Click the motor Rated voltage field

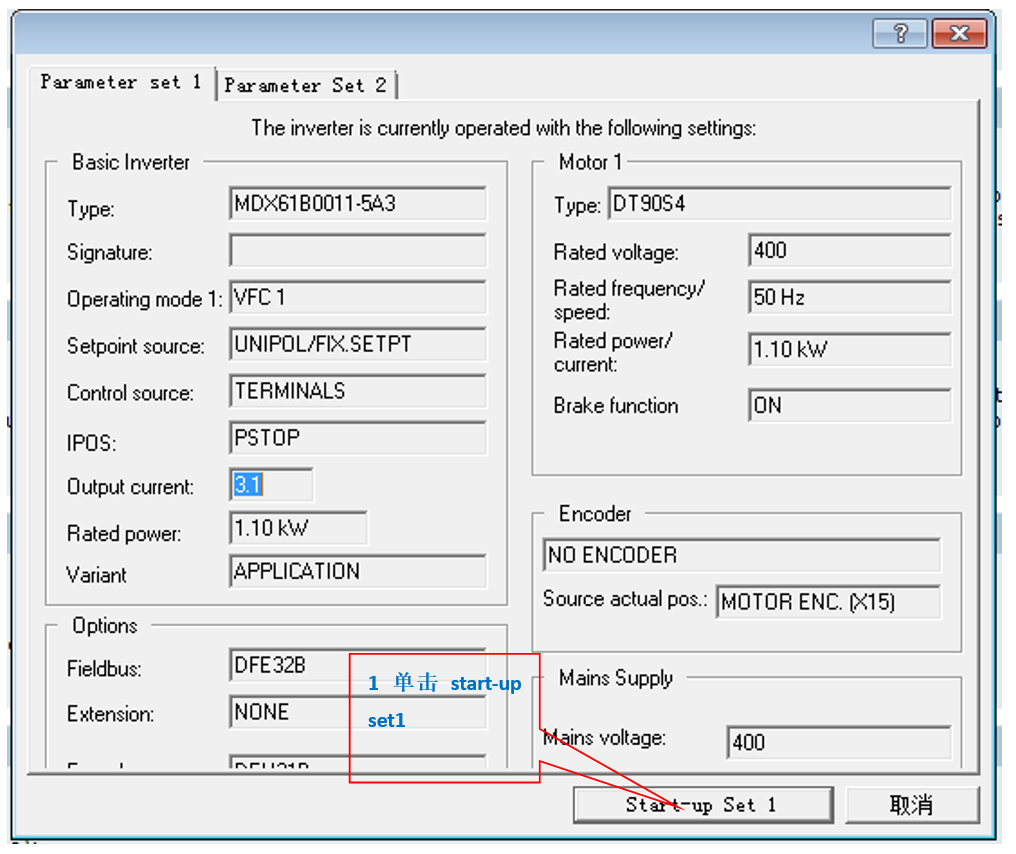pyautogui.click(x=849, y=251)
